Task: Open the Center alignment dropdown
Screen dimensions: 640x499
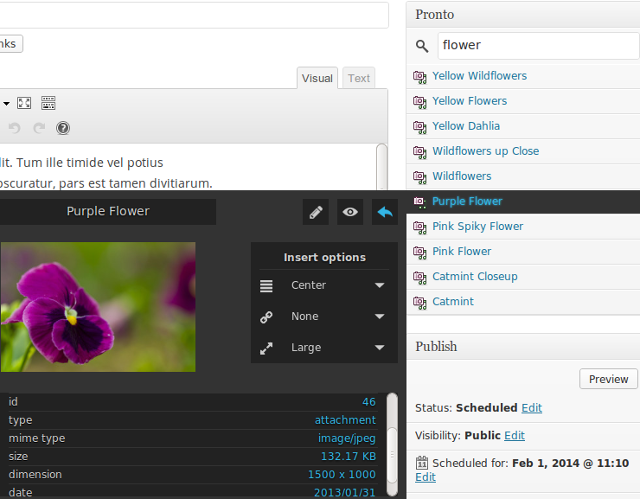Action: point(337,285)
